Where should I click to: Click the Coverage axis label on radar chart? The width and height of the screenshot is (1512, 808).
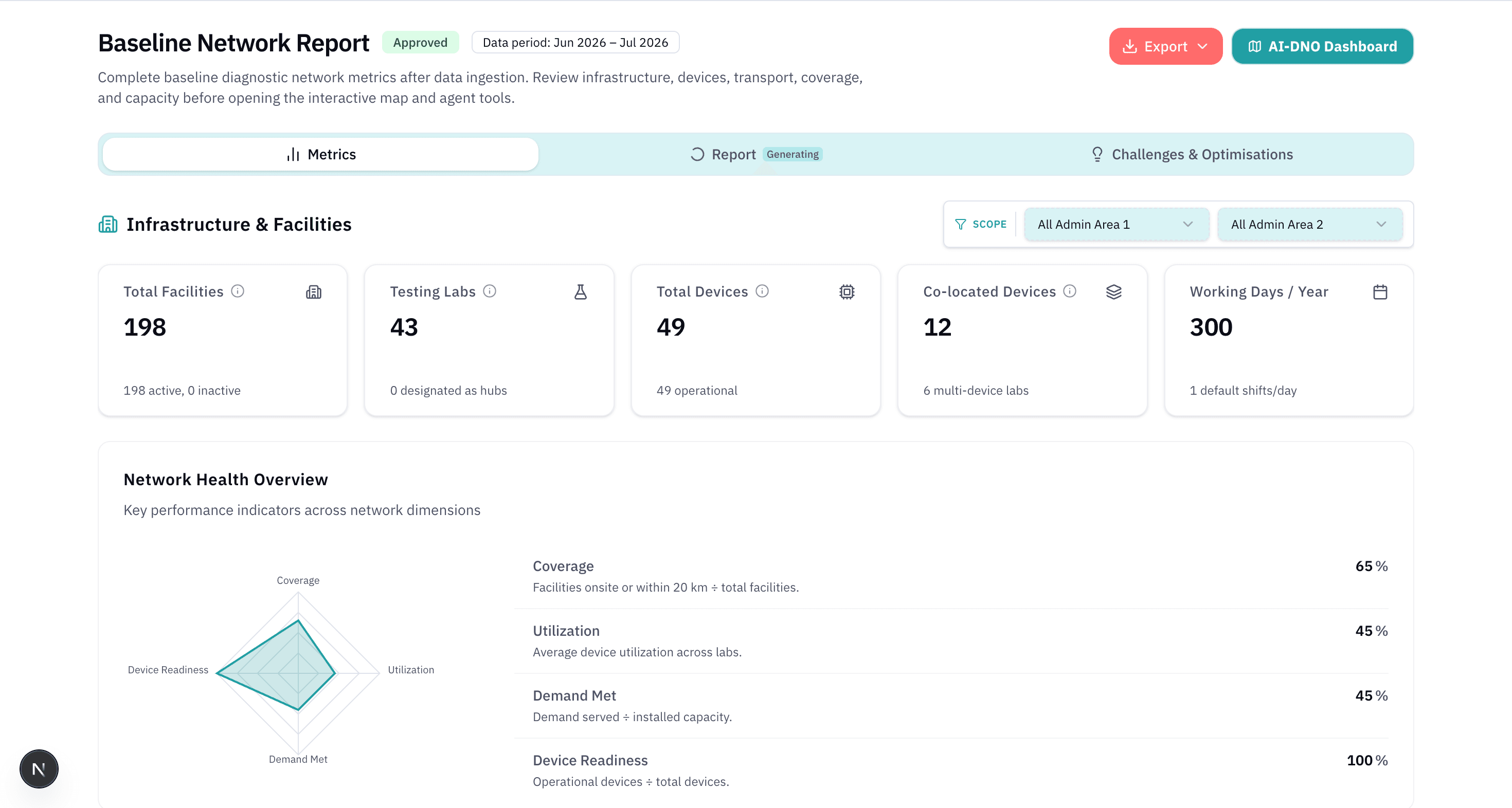coord(298,580)
